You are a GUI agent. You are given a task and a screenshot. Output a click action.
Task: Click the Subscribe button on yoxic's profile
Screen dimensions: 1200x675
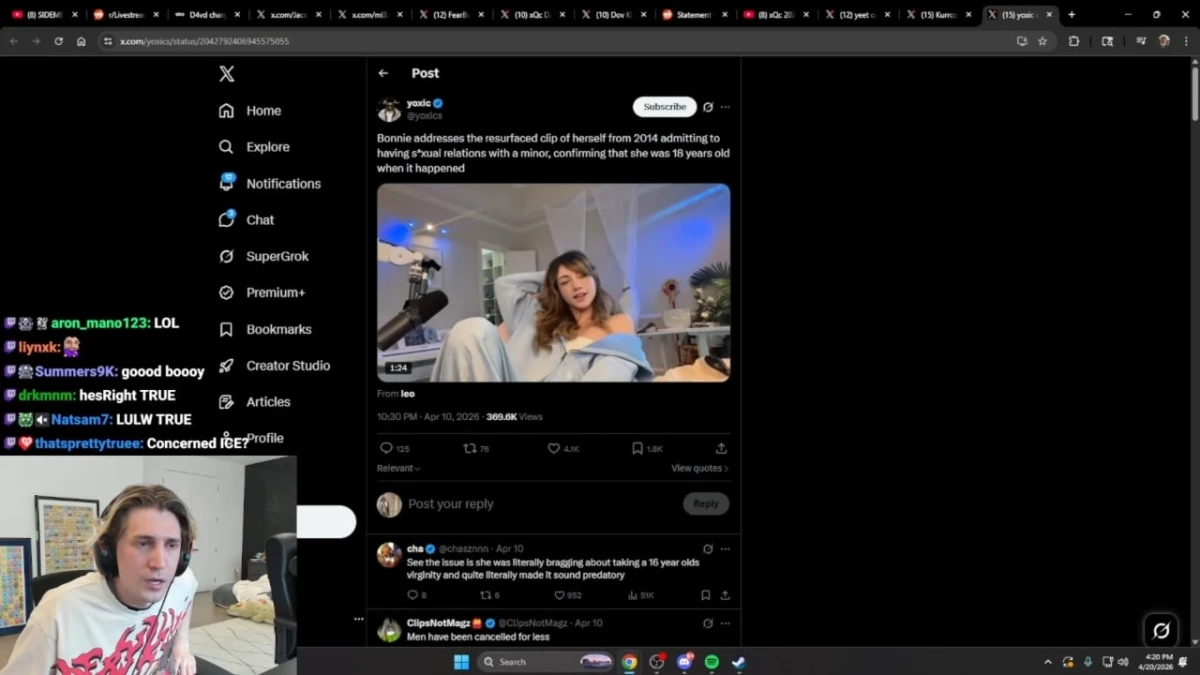(x=664, y=106)
